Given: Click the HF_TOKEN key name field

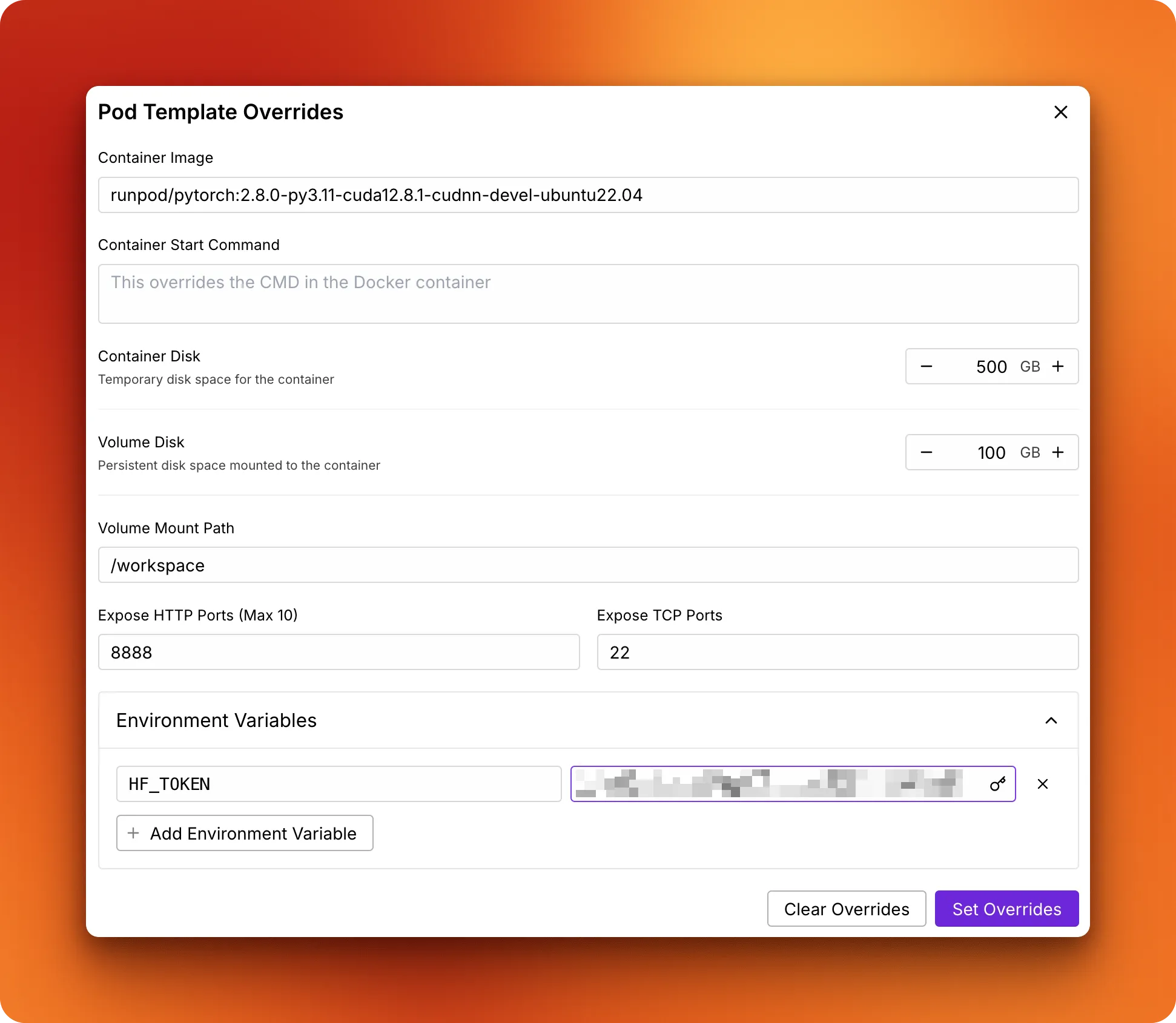Looking at the screenshot, I should [x=339, y=784].
